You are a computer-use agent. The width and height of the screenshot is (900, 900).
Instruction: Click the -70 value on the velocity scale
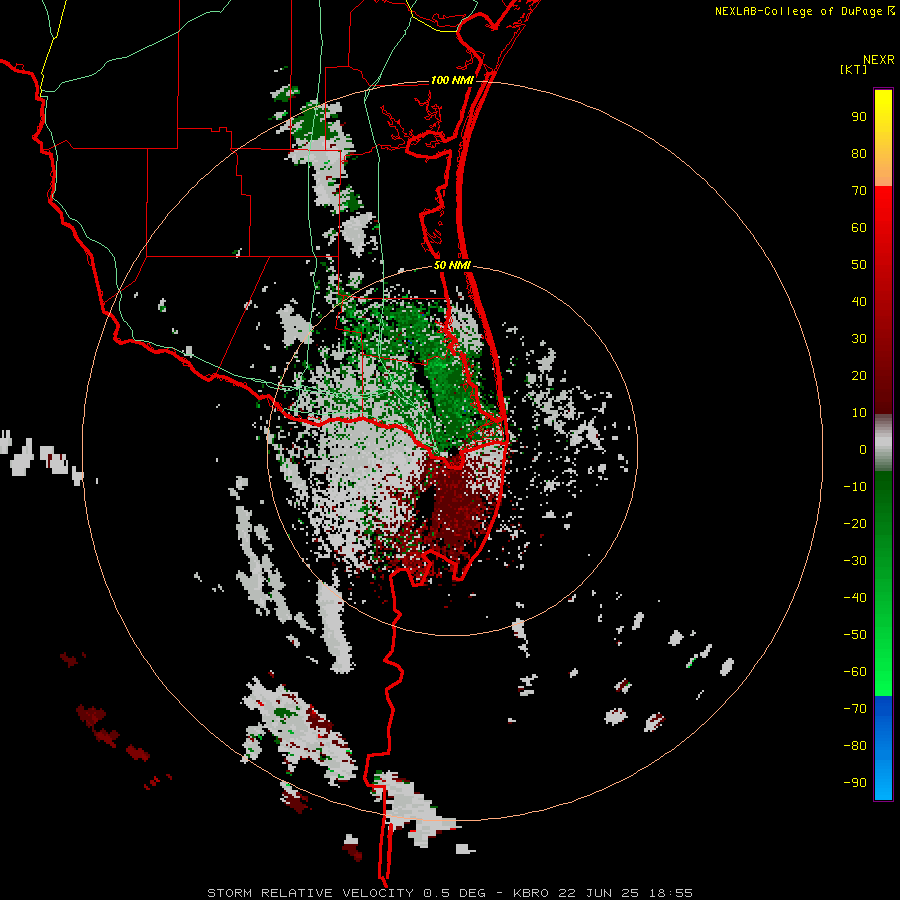855,709
